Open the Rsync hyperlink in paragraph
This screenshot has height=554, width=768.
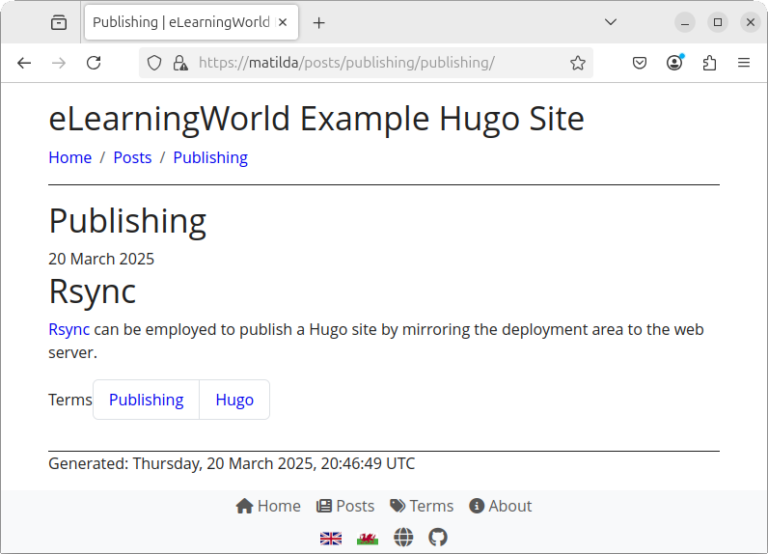[69, 330]
